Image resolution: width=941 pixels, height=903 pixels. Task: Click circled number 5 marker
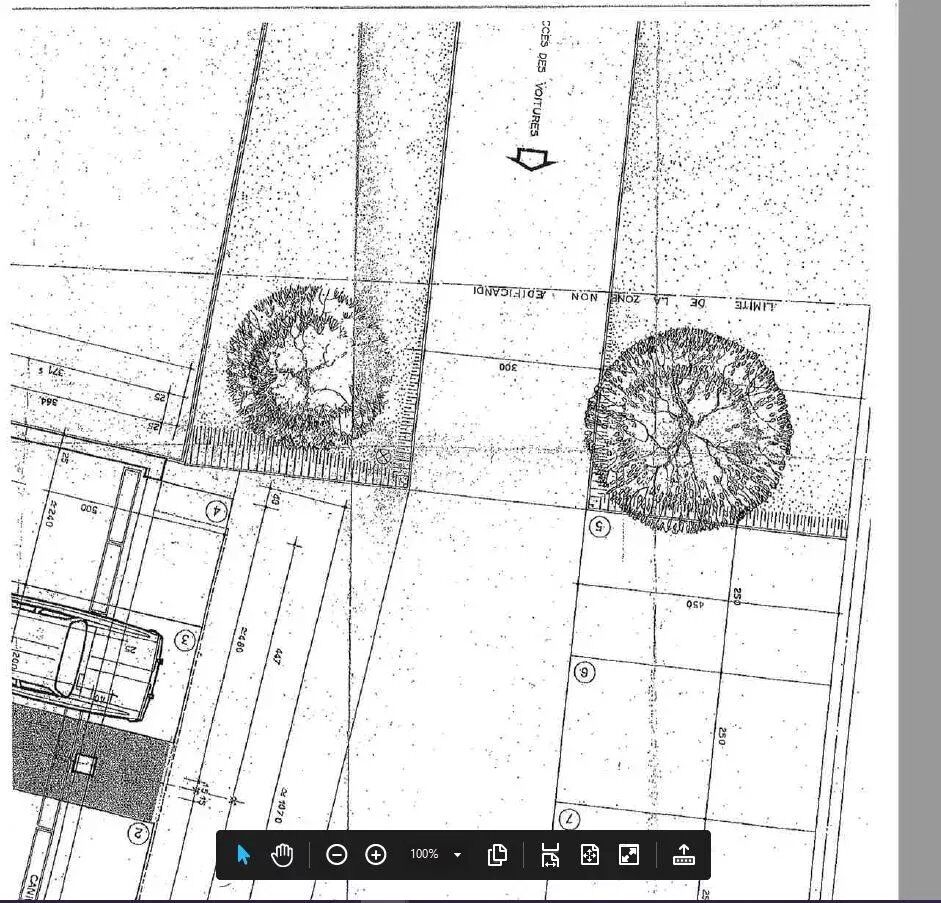(599, 526)
